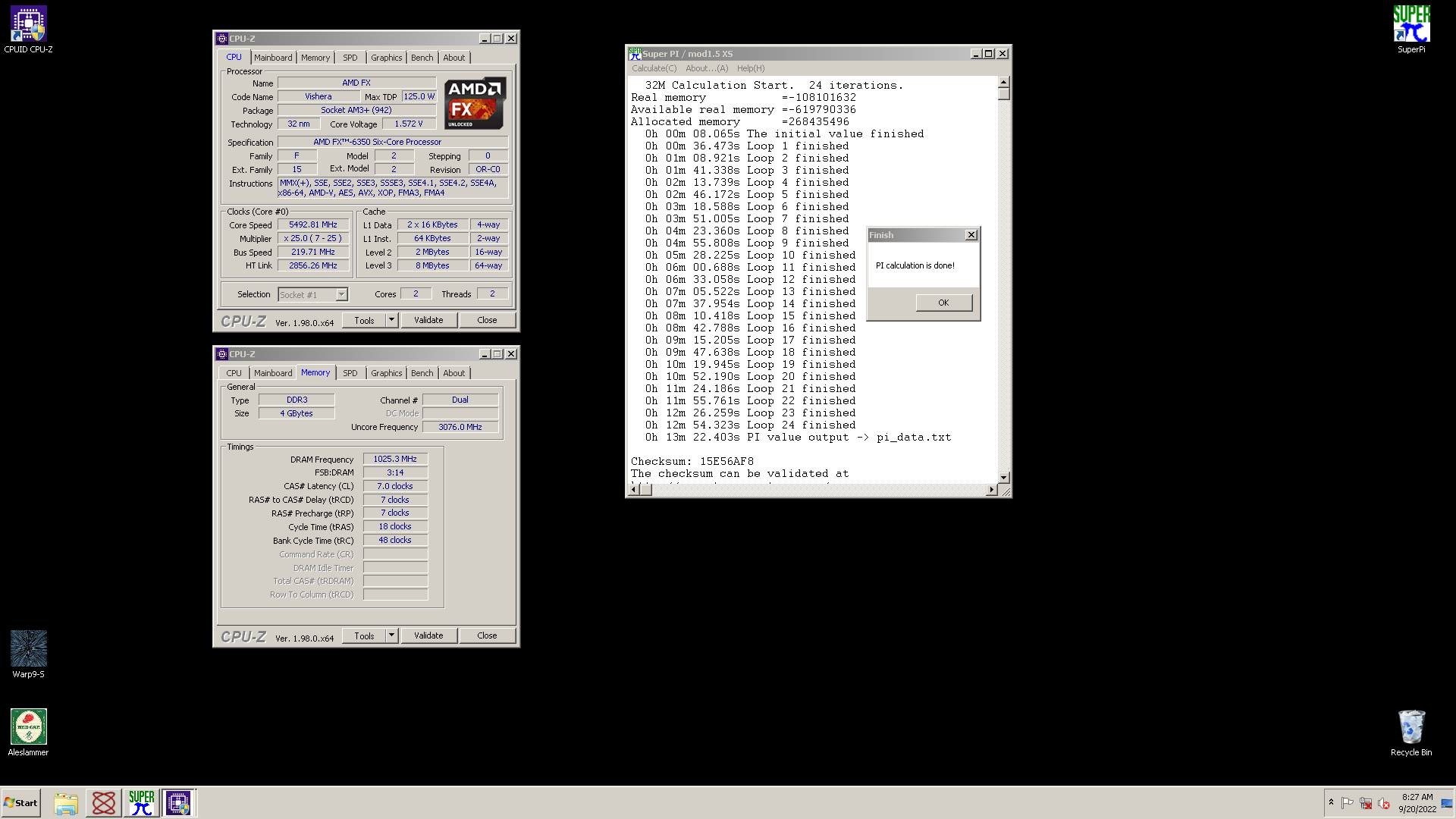Click Super PI vertical scrollbar up arrow
The height and width of the screenshot is (819, 1456).
(1003, 82)
